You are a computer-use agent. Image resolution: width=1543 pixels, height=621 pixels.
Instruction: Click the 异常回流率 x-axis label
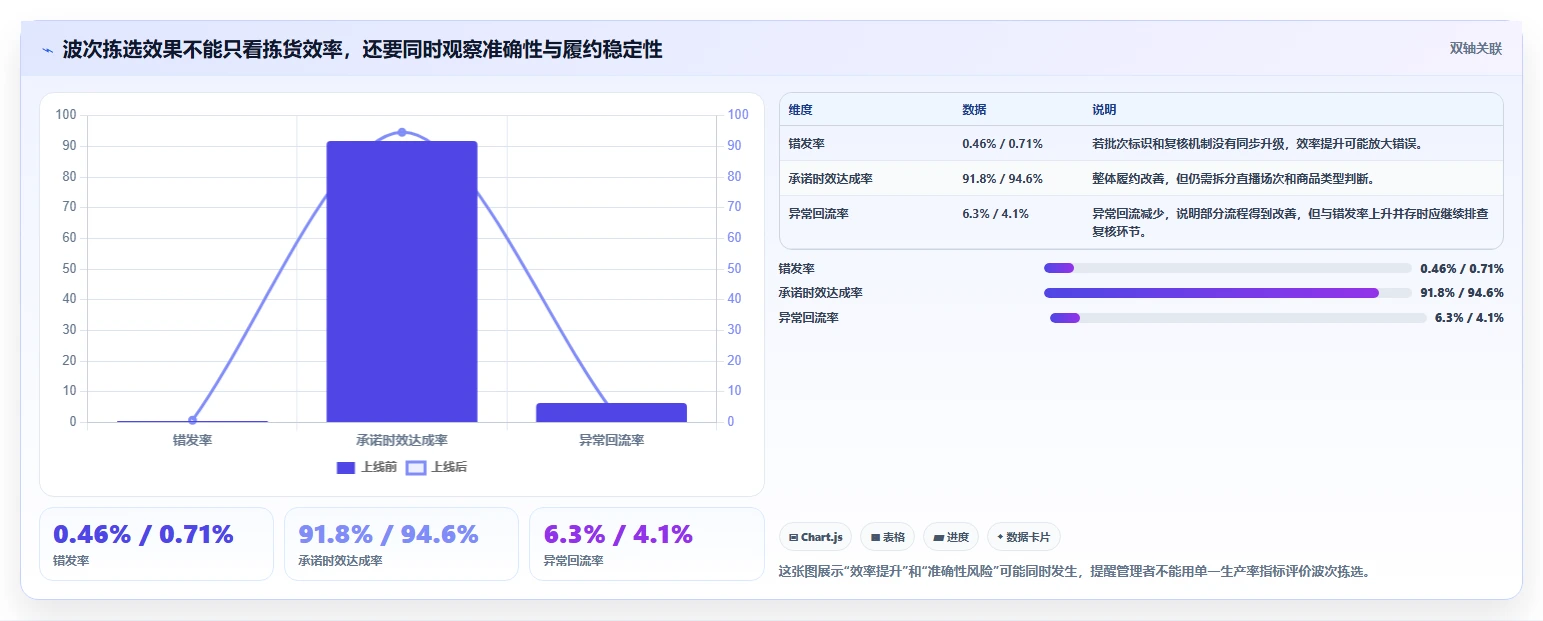[612, 440]
